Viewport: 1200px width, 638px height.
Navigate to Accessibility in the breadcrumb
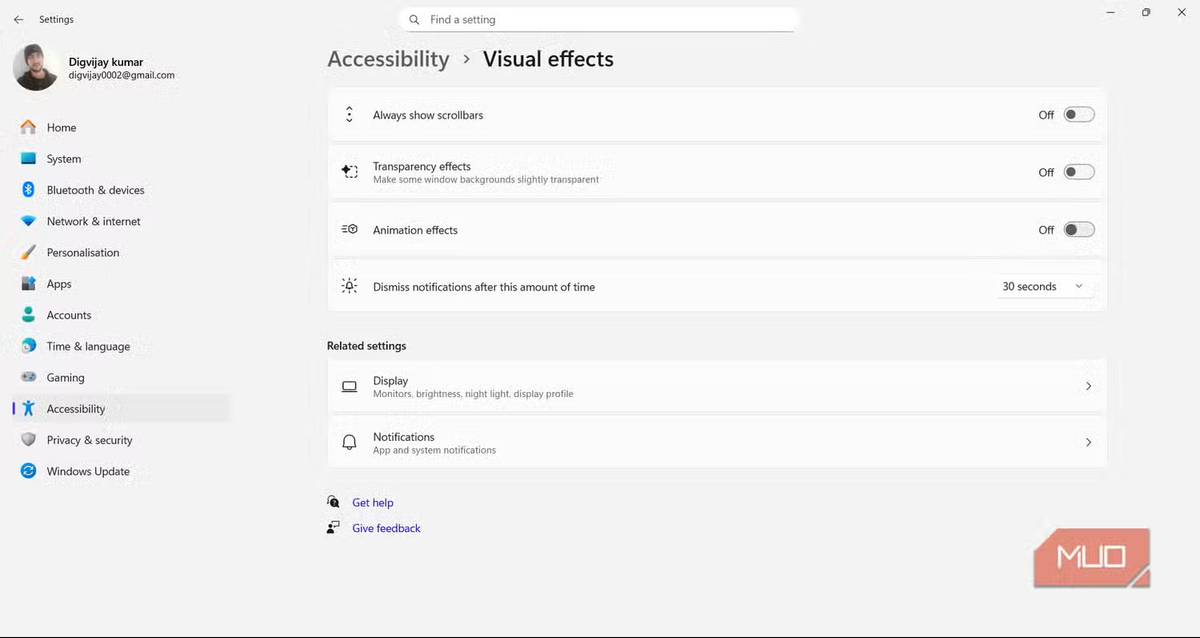coord(388,59)
